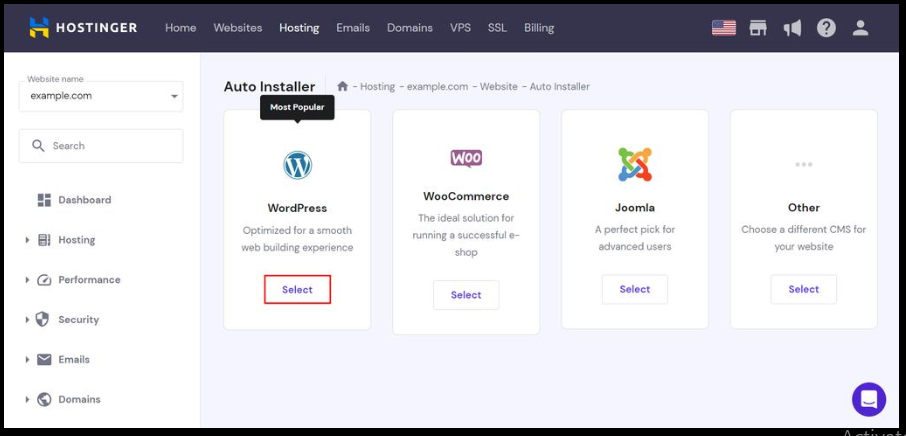
Task: Open the language flag selector
Action: pos(723,28)
